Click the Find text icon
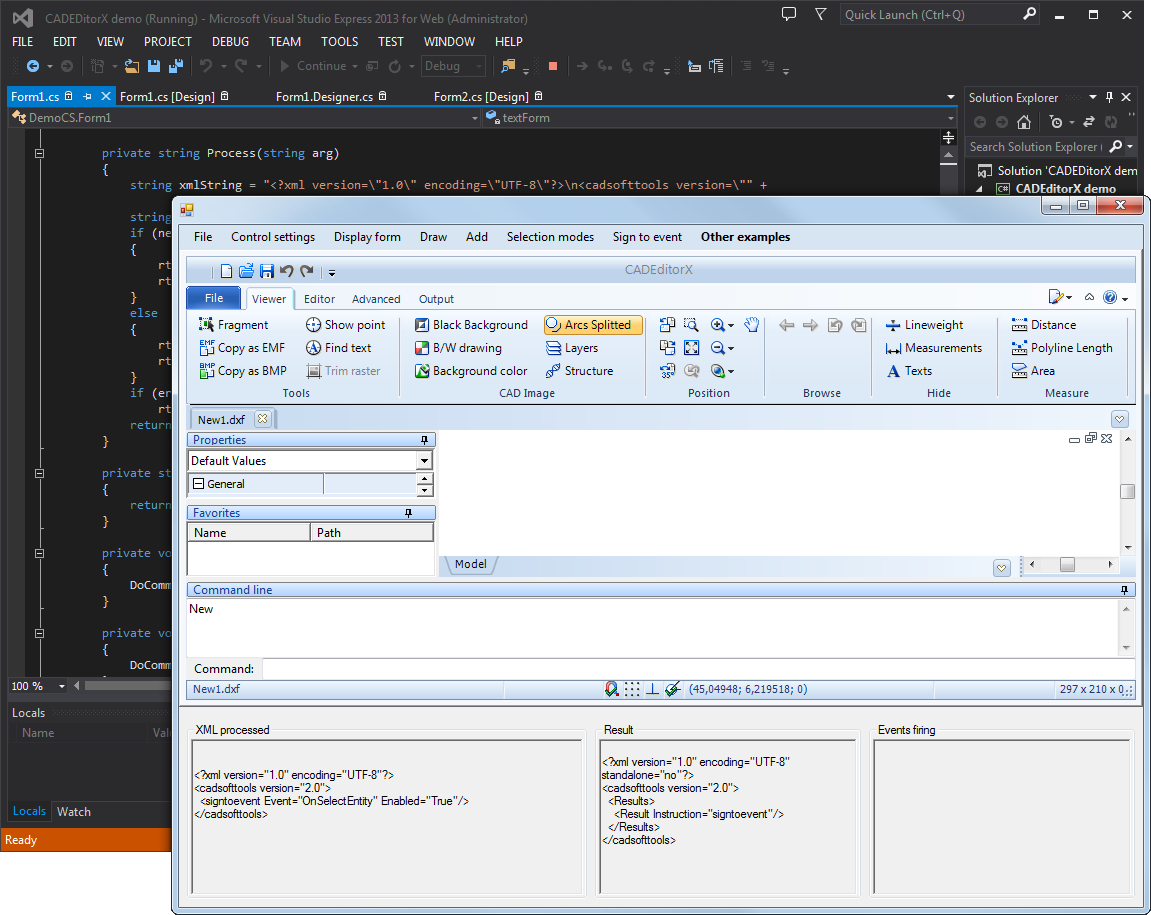This screenshot has width=1151, height=915. [313, 348]
